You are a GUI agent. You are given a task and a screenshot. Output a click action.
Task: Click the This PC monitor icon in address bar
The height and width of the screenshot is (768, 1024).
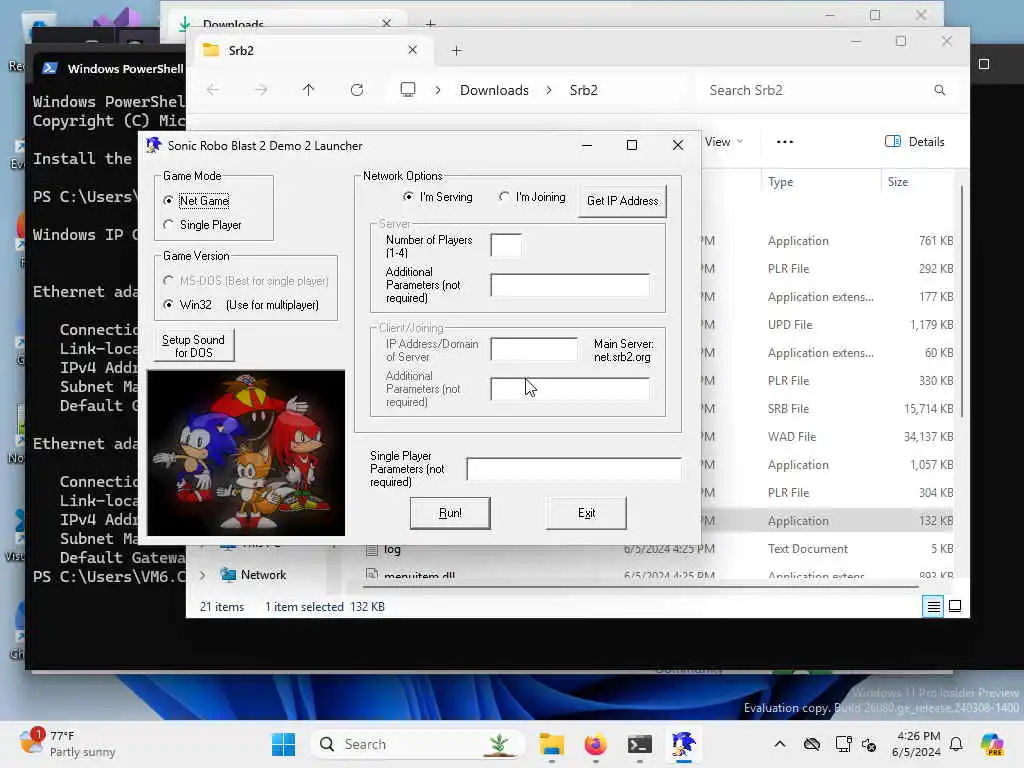click(408, 89)
